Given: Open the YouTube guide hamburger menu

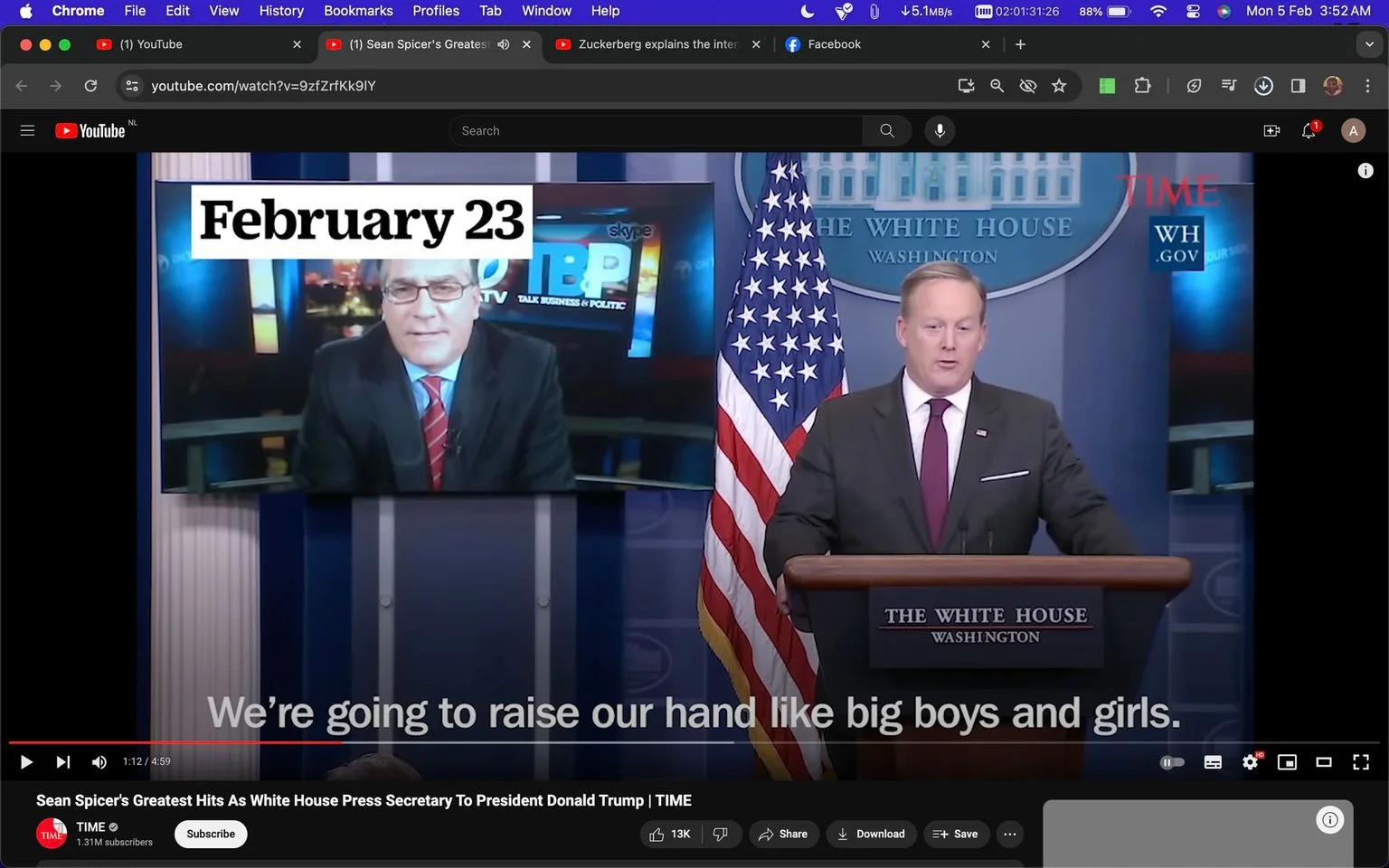Looking at the screenshot, I should (27, 131).
